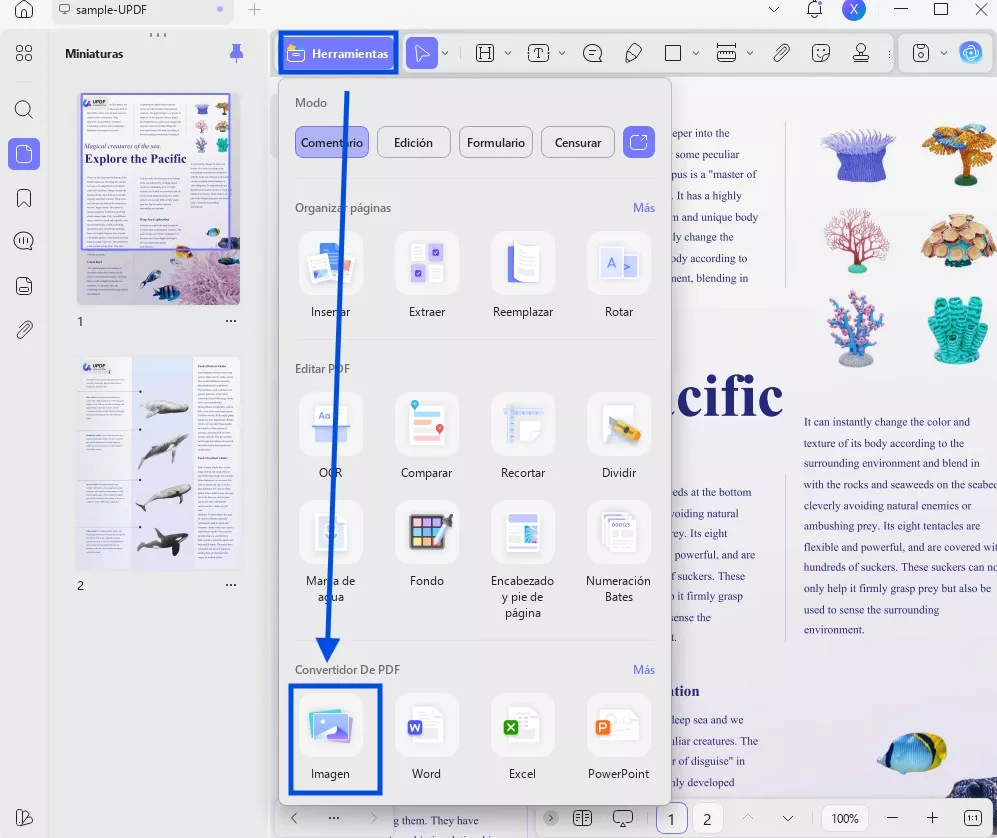Expand the selection tool dropdown arrow

pos(445,53)
